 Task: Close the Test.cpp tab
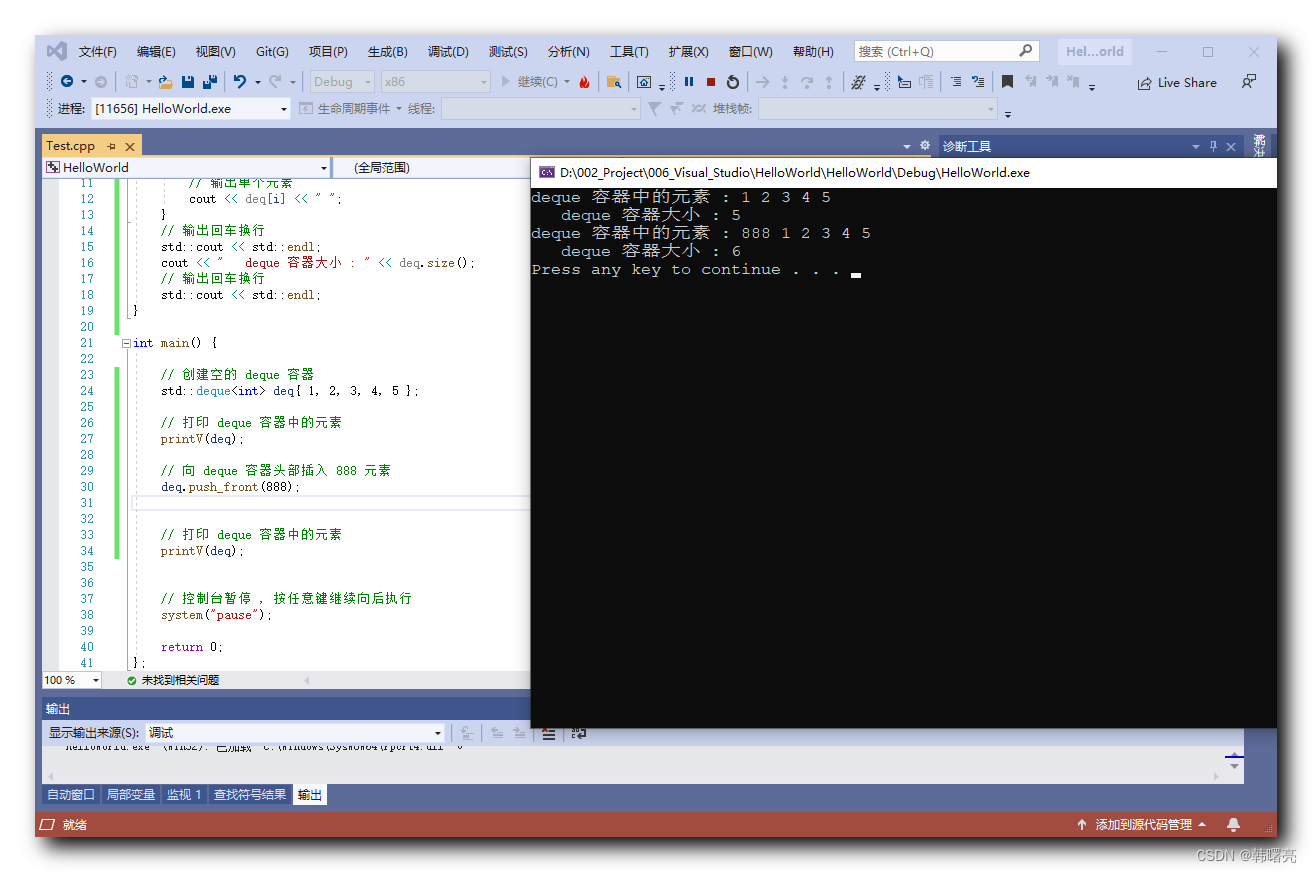click(129, 146)
